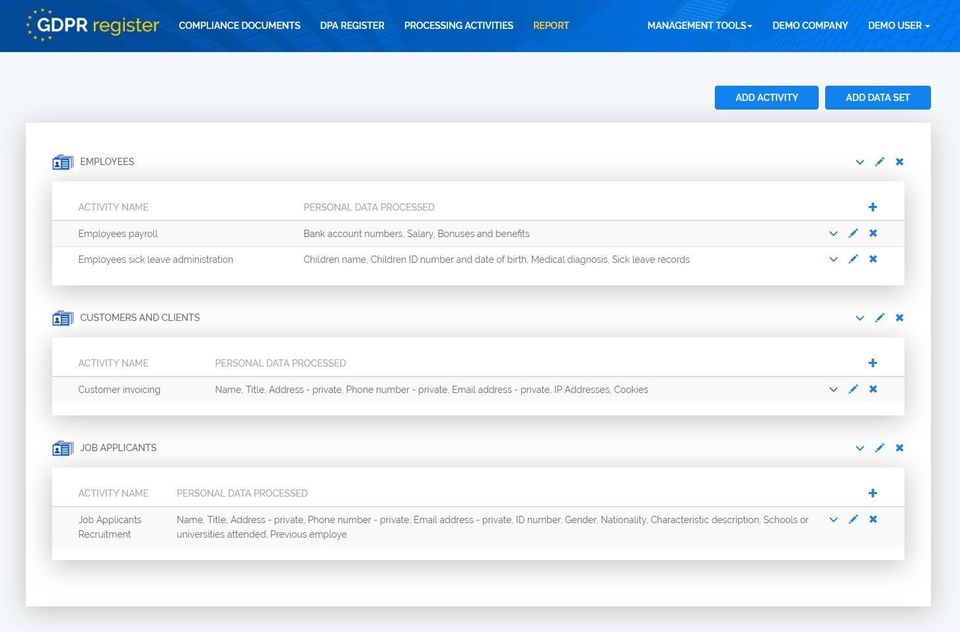
Task: Delete the Job Applicants data set
Action: coord(899,448)
